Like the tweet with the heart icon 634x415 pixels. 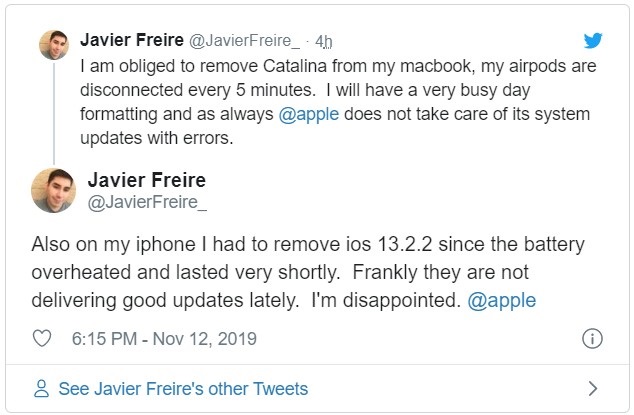42,340
